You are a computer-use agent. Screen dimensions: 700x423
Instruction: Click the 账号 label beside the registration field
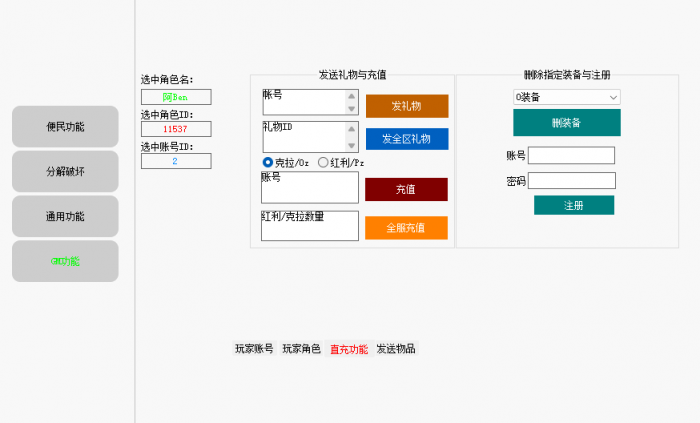tap(516, 155)
